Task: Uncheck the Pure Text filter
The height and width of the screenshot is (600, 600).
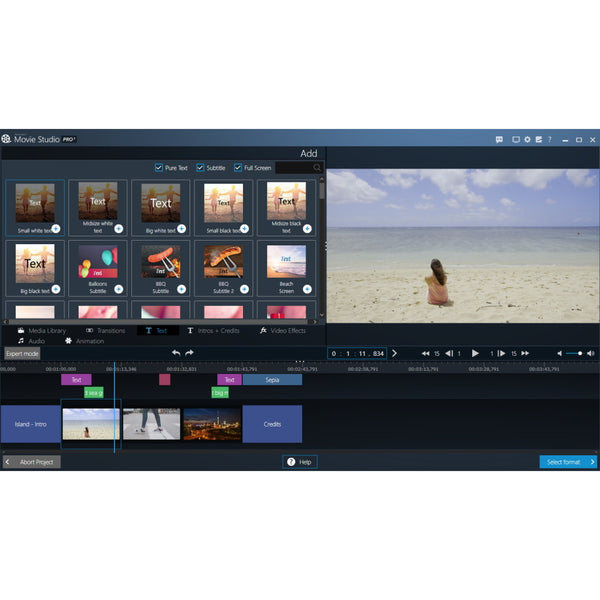Action: (159, 168)
